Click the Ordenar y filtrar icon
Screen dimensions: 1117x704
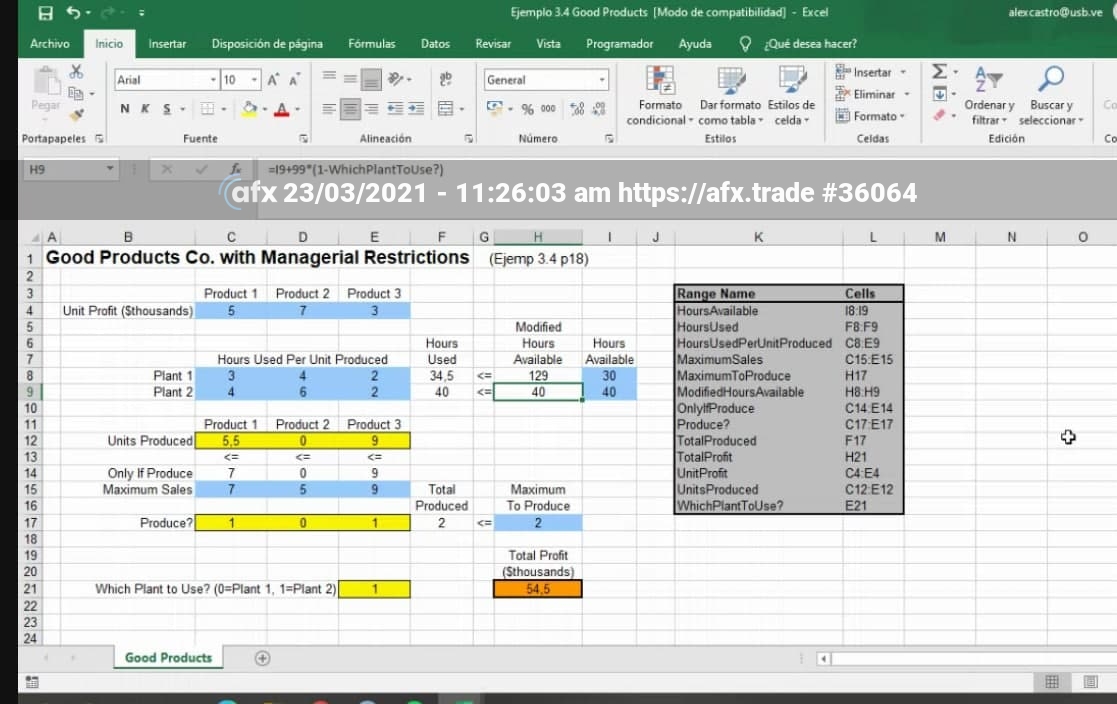pos(988,81)
